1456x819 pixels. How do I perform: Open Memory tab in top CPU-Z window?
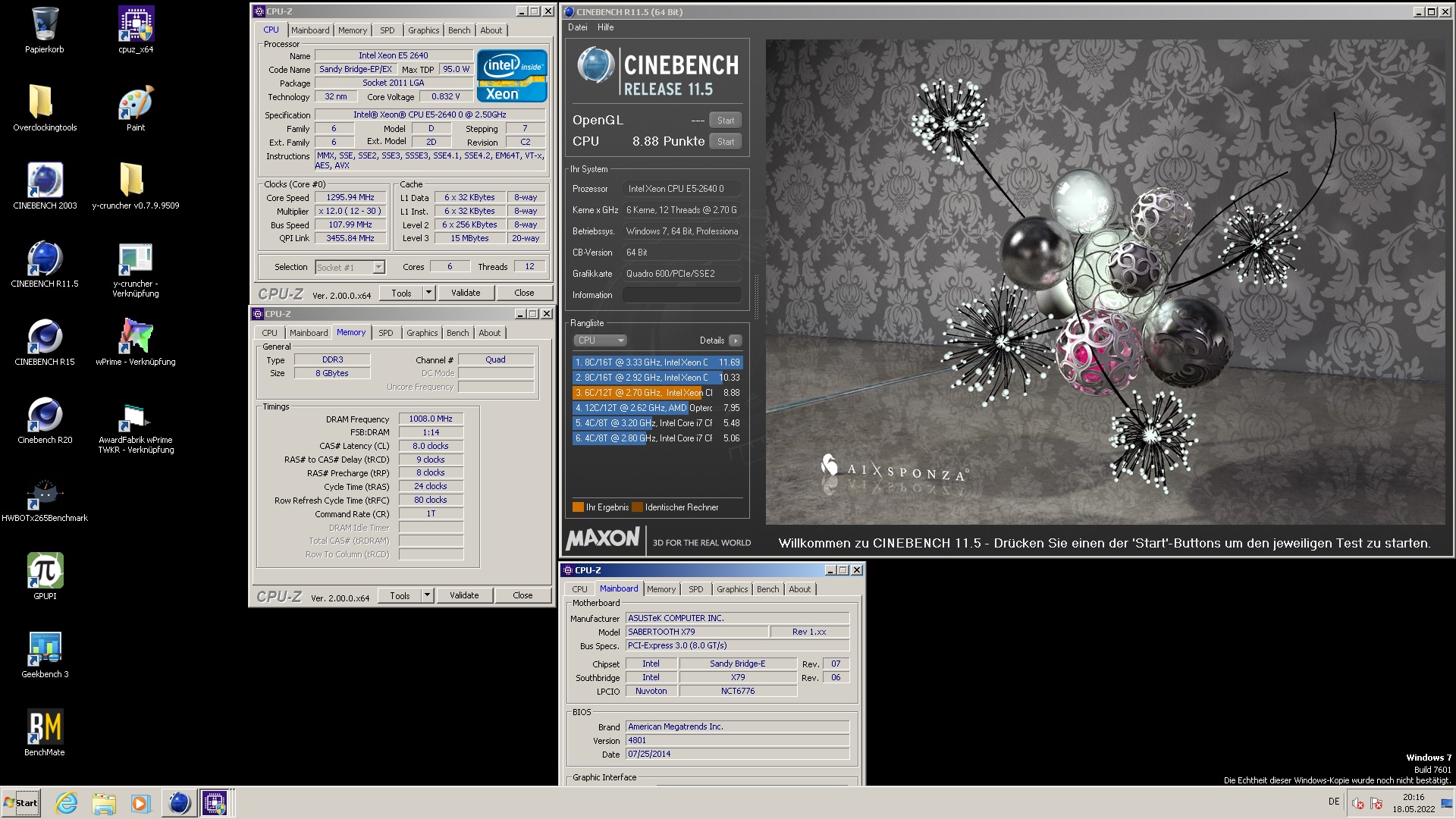[353, 30]
